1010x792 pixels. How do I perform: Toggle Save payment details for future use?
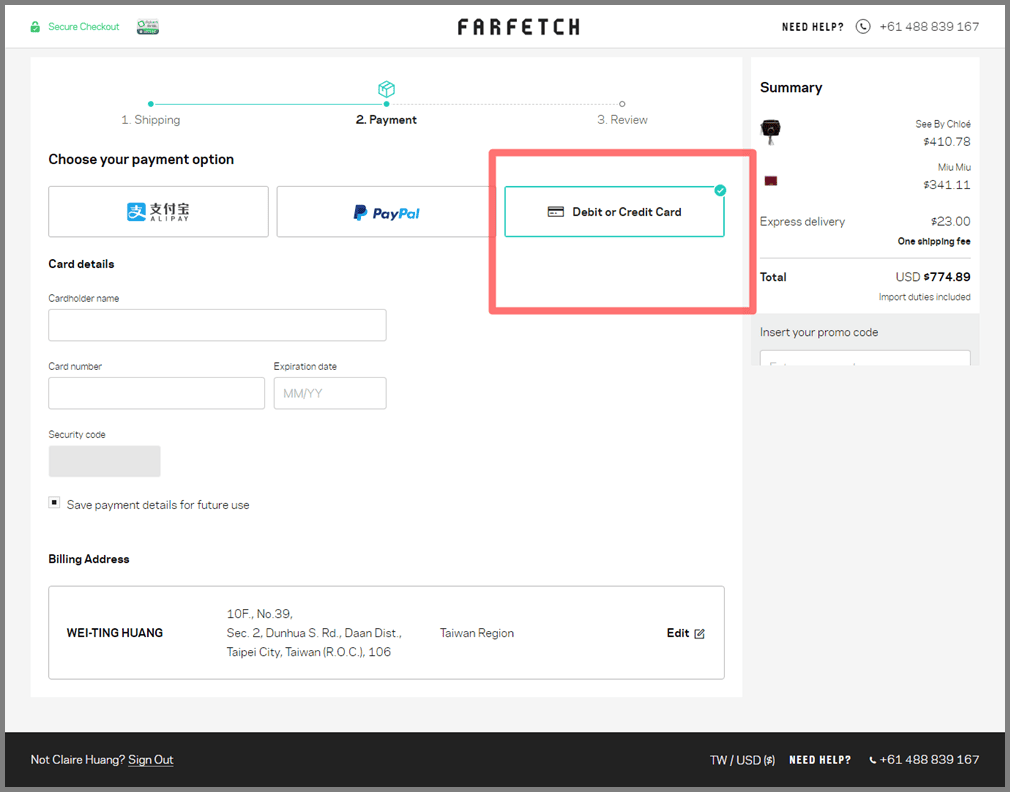[x=54, y=503]
